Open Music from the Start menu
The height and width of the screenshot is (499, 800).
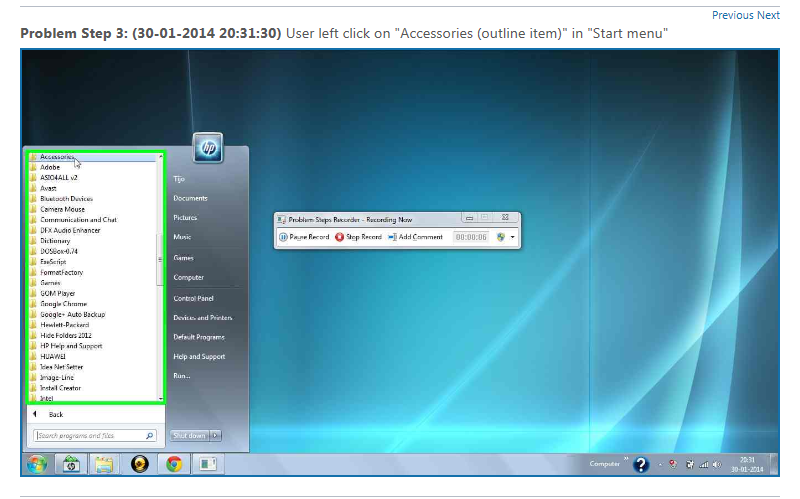[182, 237]
